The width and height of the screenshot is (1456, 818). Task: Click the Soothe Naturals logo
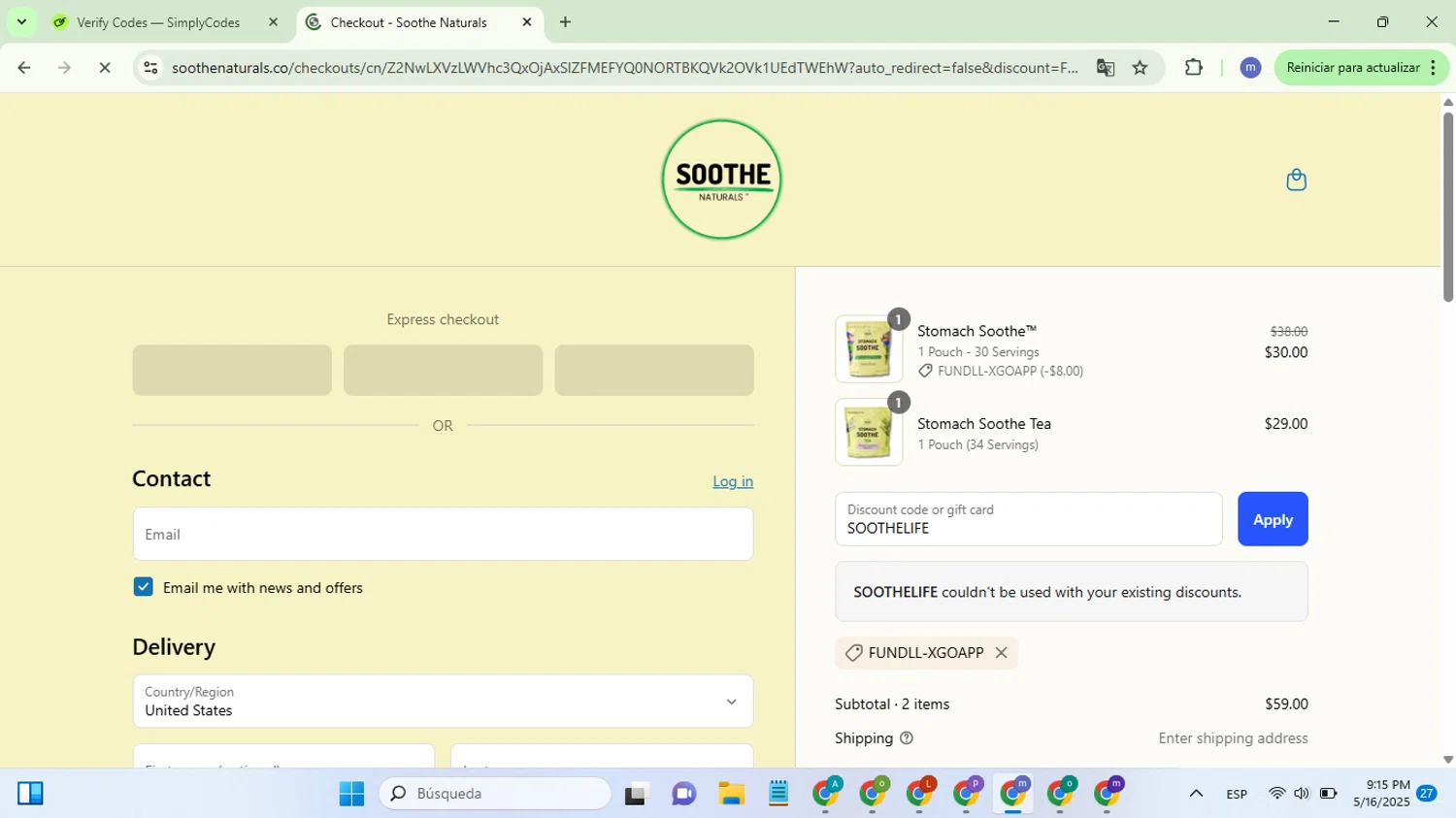coord(721,180)
